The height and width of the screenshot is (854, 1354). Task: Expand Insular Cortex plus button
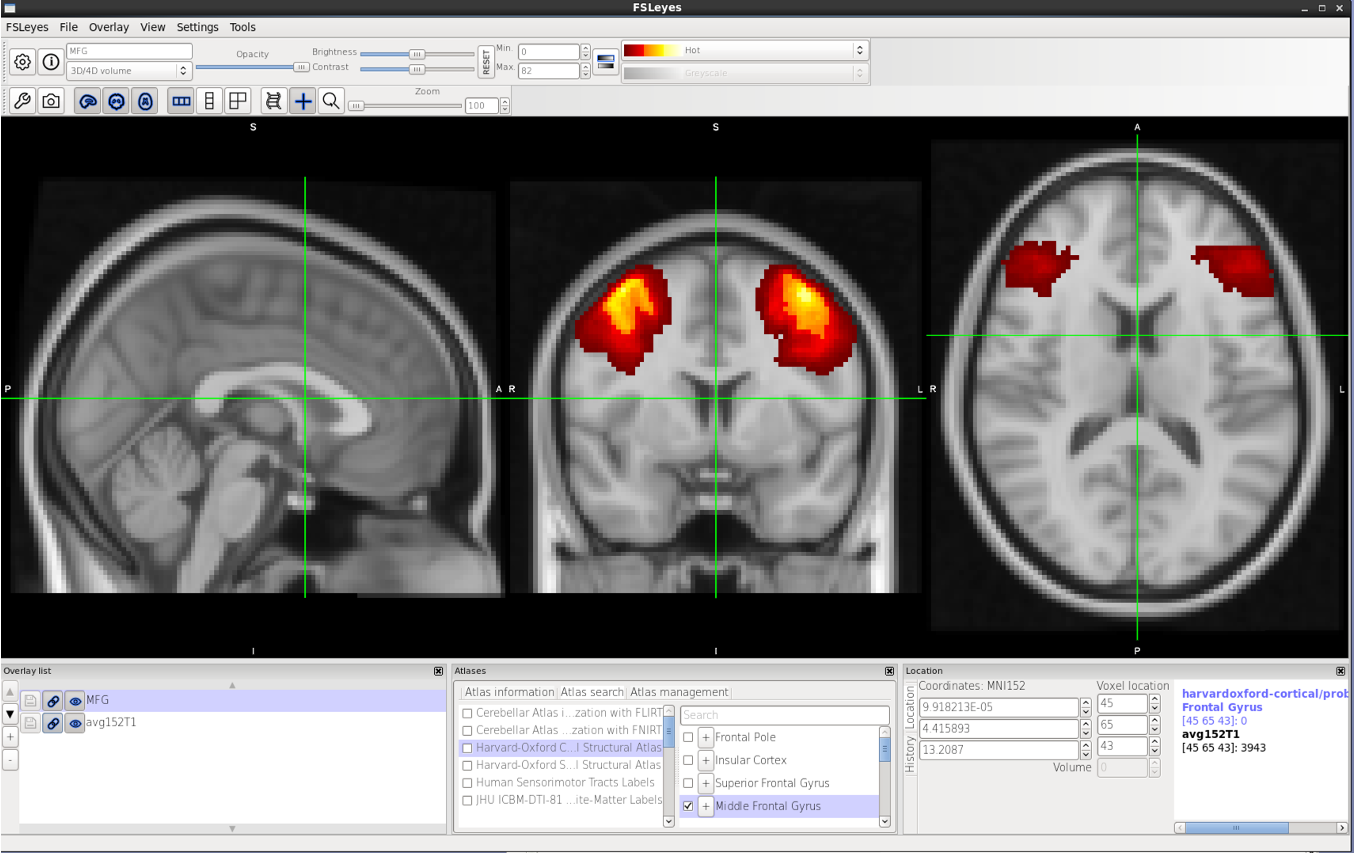click(x=705, y=760)
